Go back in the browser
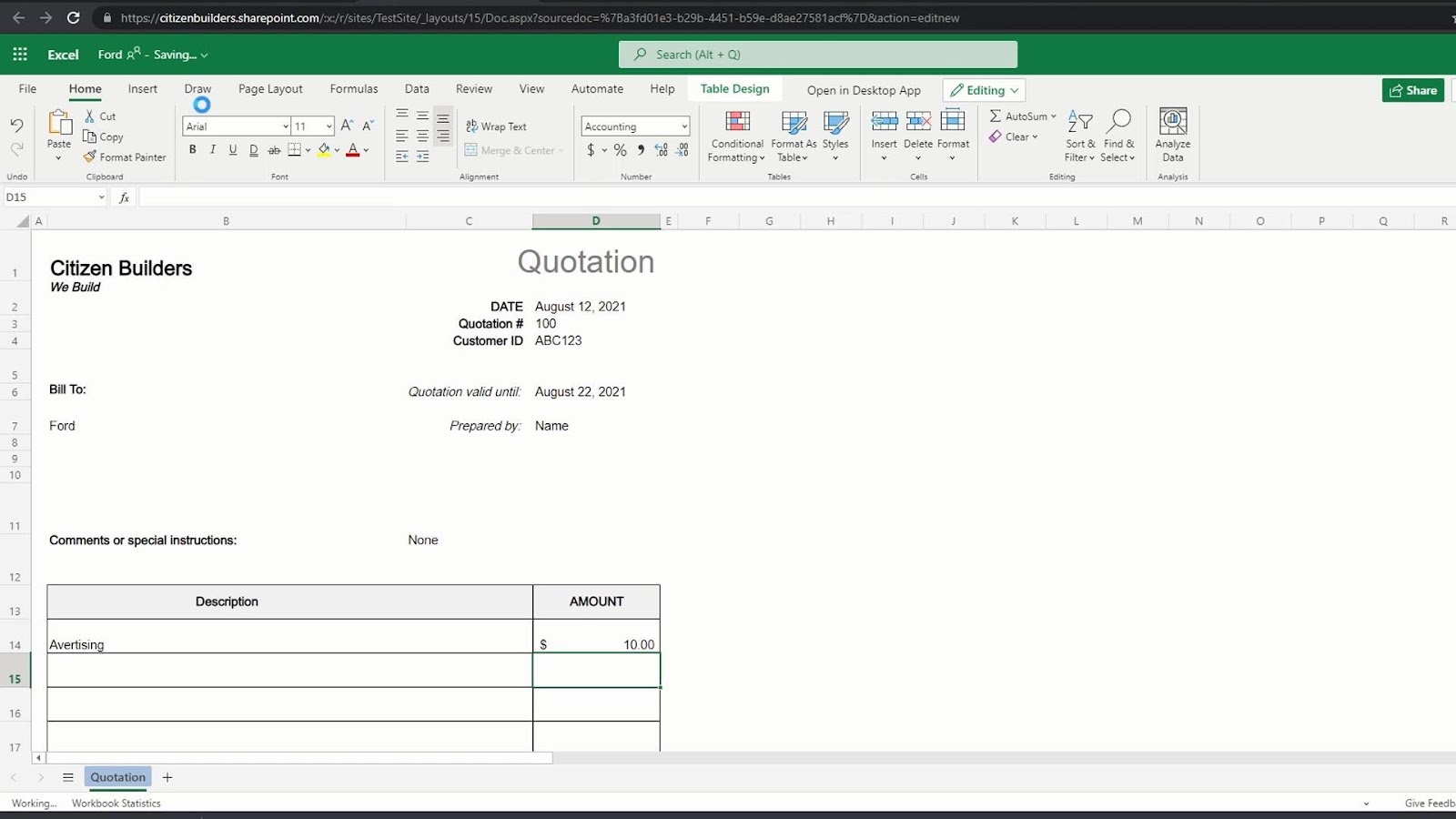The height and width of the screenshot is (819, 1456). click(18, 17)
